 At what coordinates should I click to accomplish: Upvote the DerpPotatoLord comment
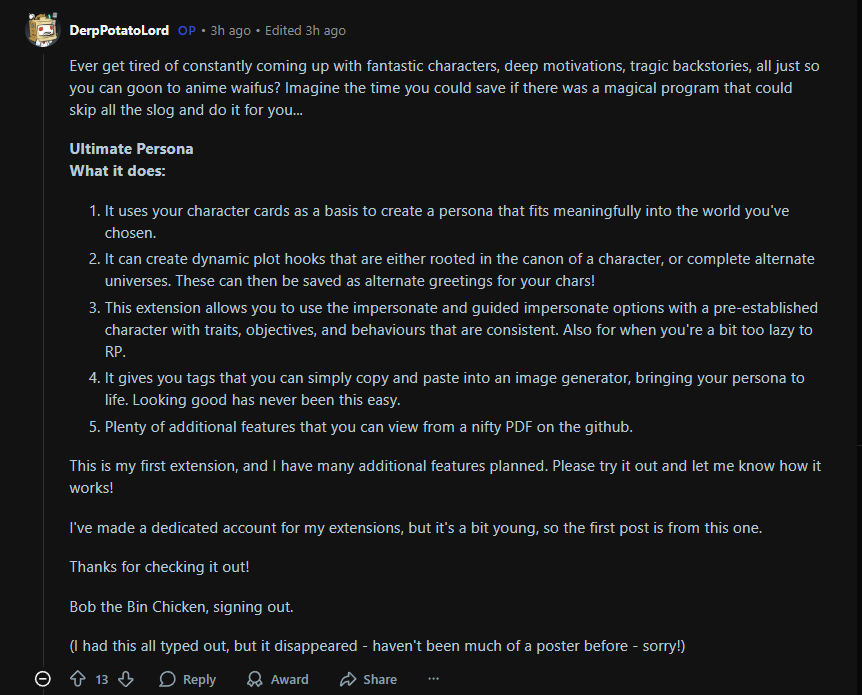(x=78, y=679)
